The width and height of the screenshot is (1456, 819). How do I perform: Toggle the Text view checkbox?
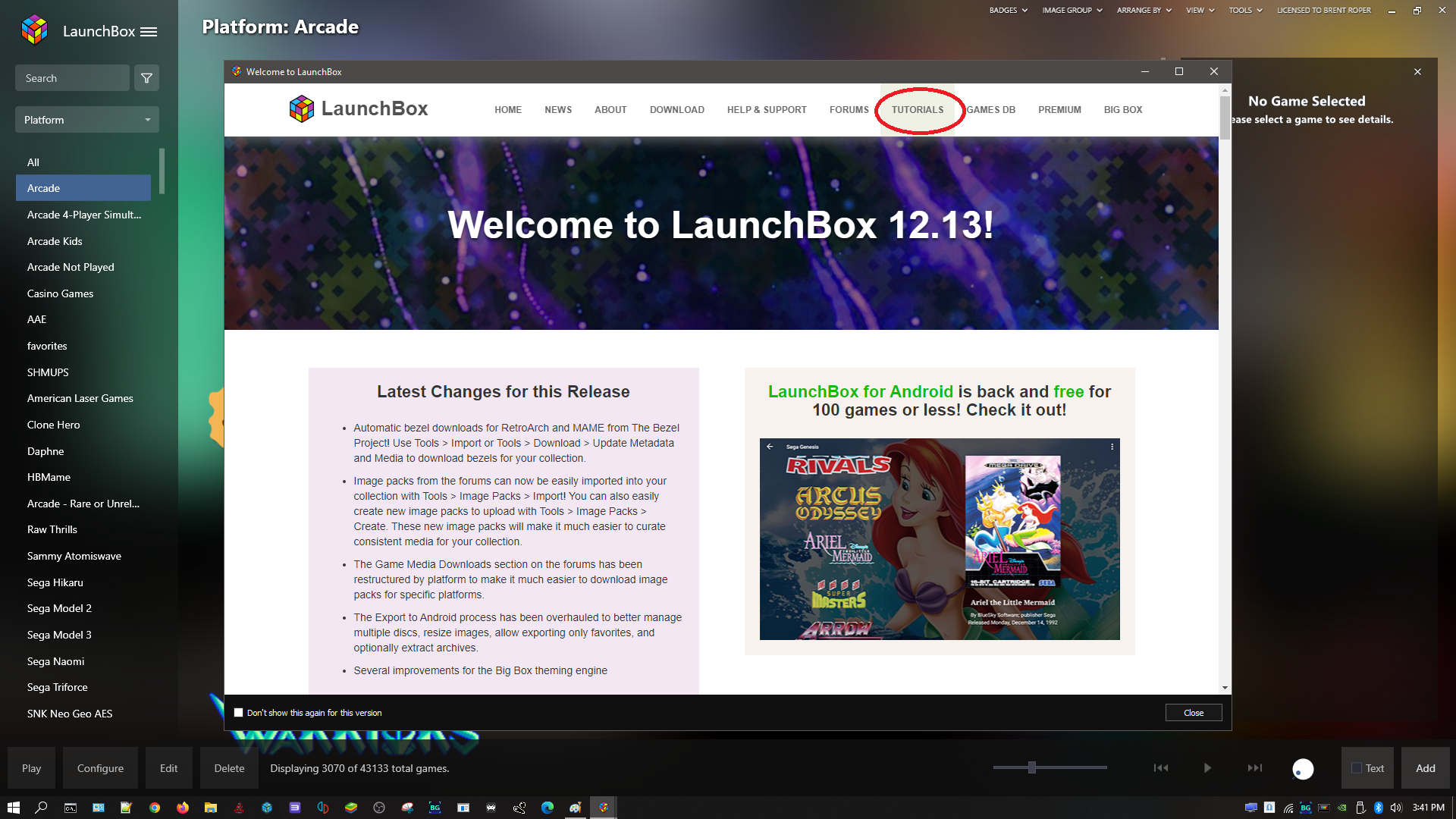tap(1357, 768)
